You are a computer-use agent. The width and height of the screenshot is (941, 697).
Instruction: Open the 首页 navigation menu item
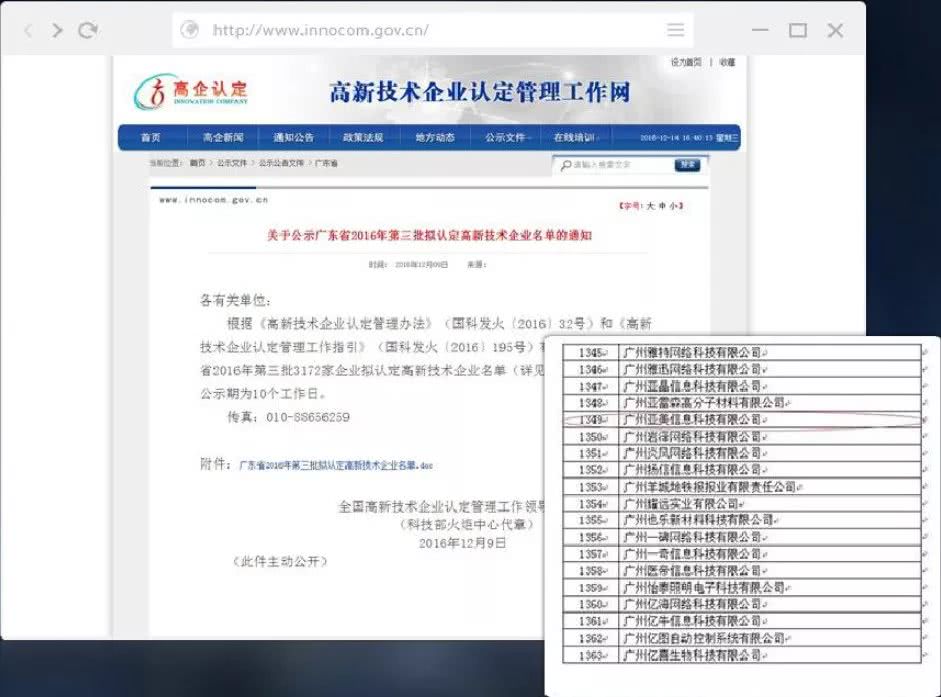(x=151, y=137)
